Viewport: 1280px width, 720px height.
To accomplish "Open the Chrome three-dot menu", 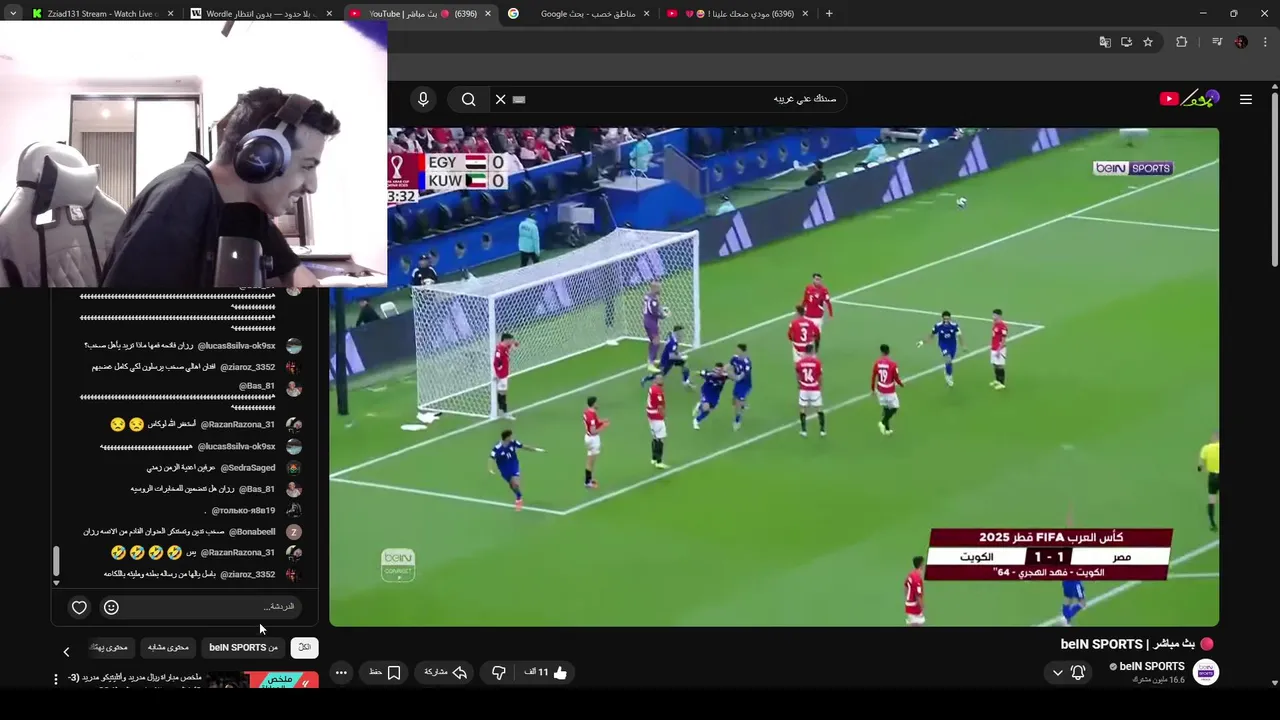I will [x=1265, y=42].
